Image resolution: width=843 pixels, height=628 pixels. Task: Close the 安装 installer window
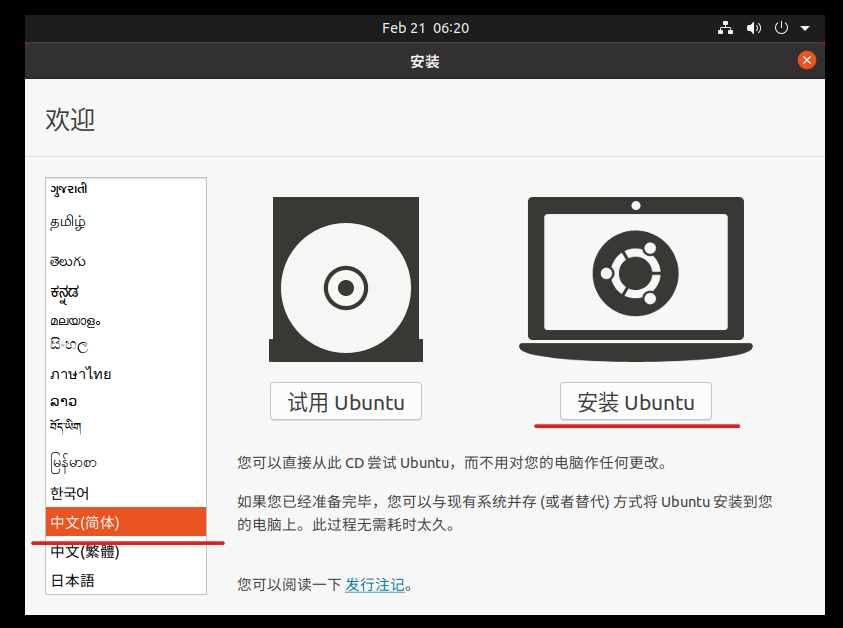[x=806, y=60]
